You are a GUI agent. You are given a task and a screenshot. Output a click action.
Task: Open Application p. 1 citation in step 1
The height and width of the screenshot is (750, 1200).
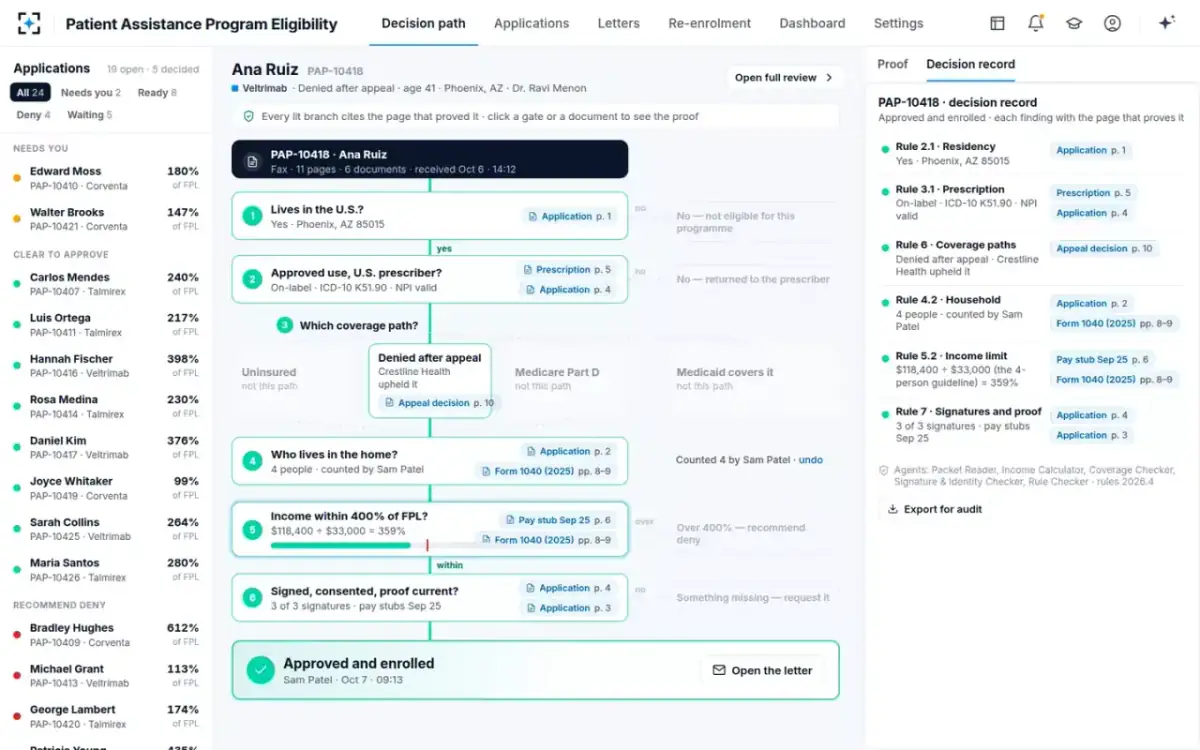point(569,216)
